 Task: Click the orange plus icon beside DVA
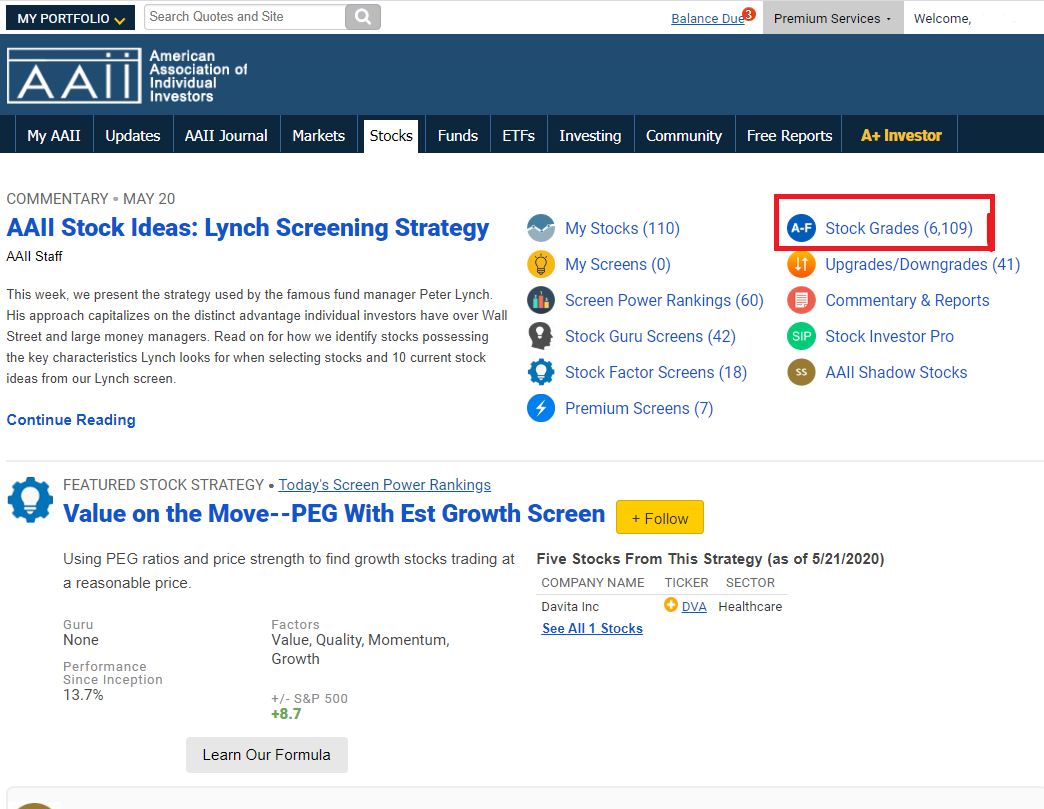(670, 605)
